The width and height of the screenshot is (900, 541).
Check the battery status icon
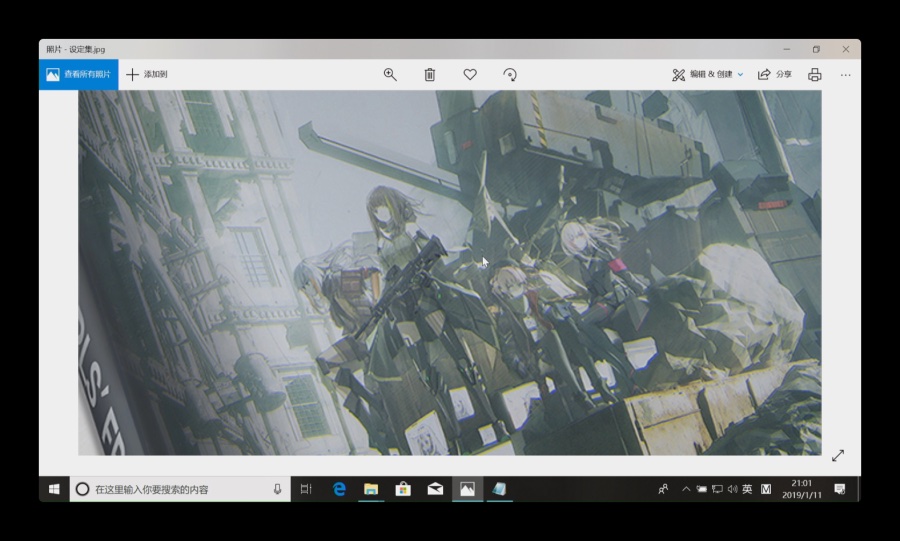pyautogui.click(x=701, y=489)
